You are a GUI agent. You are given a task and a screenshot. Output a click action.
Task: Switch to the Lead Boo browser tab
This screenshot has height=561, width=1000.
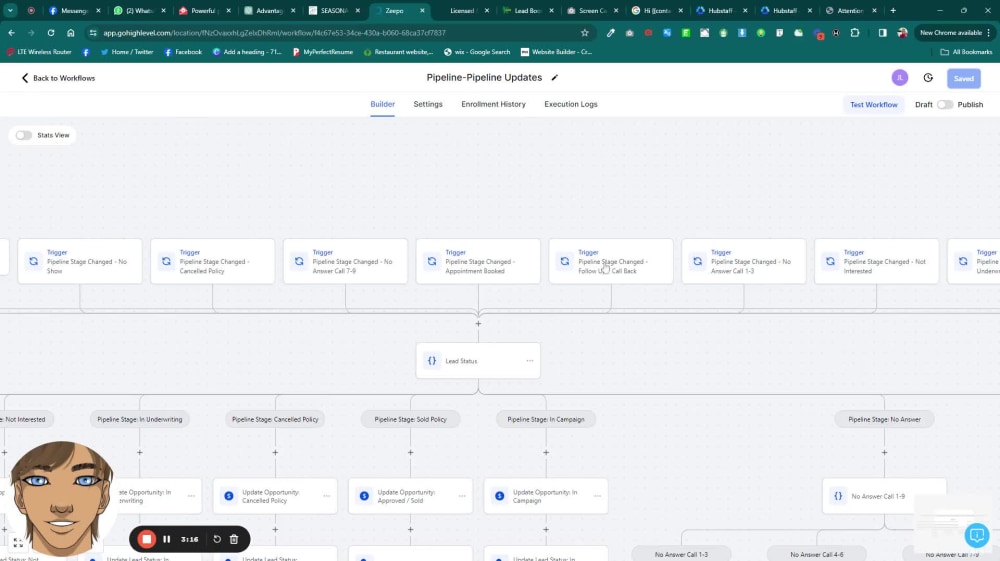point(527,10)
